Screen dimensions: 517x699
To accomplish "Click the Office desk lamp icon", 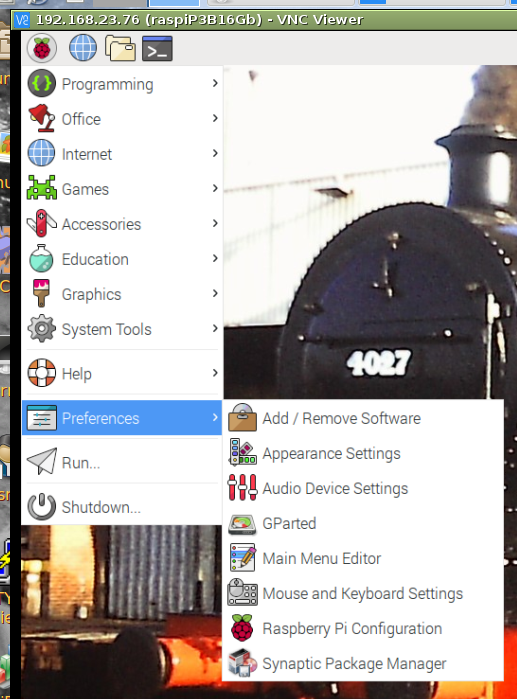I will pyautogui.click(x=41, y=118).
